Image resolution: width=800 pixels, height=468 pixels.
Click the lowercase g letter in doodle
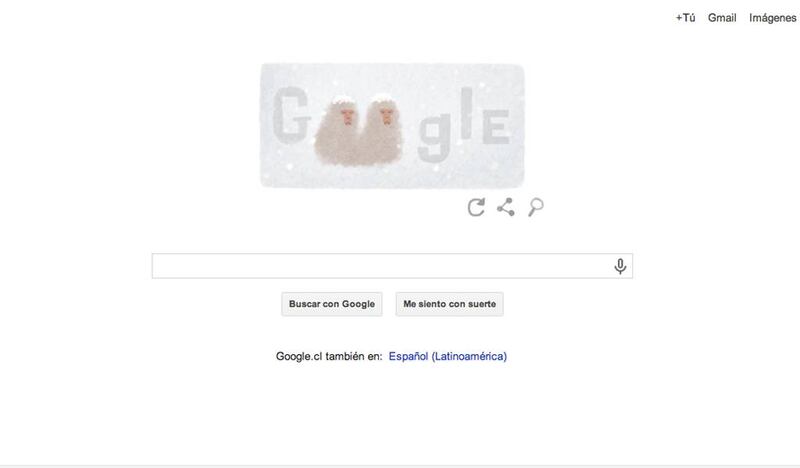(435, 137)
